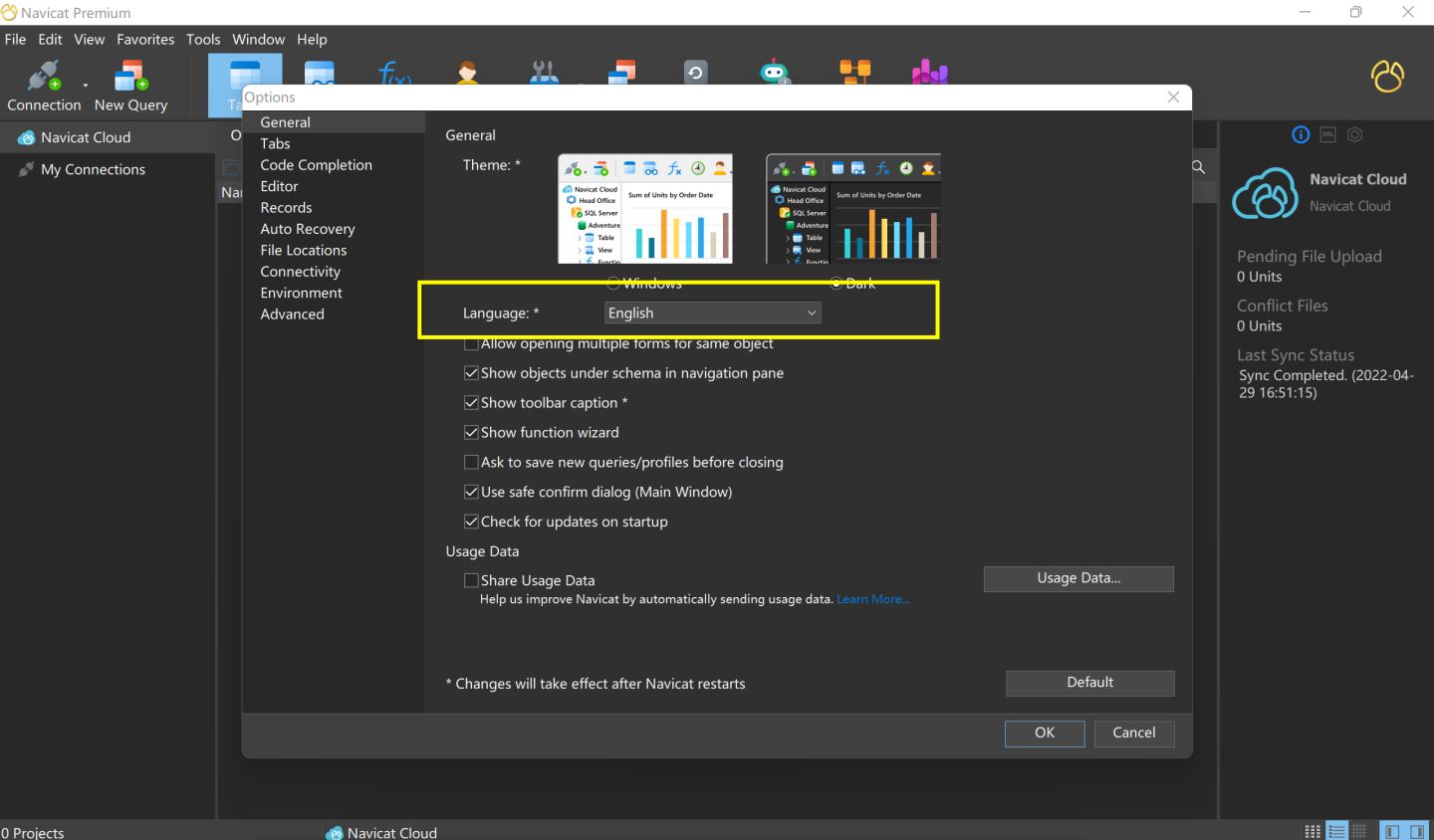Choose the Dark theme radio button

(836, 283)
